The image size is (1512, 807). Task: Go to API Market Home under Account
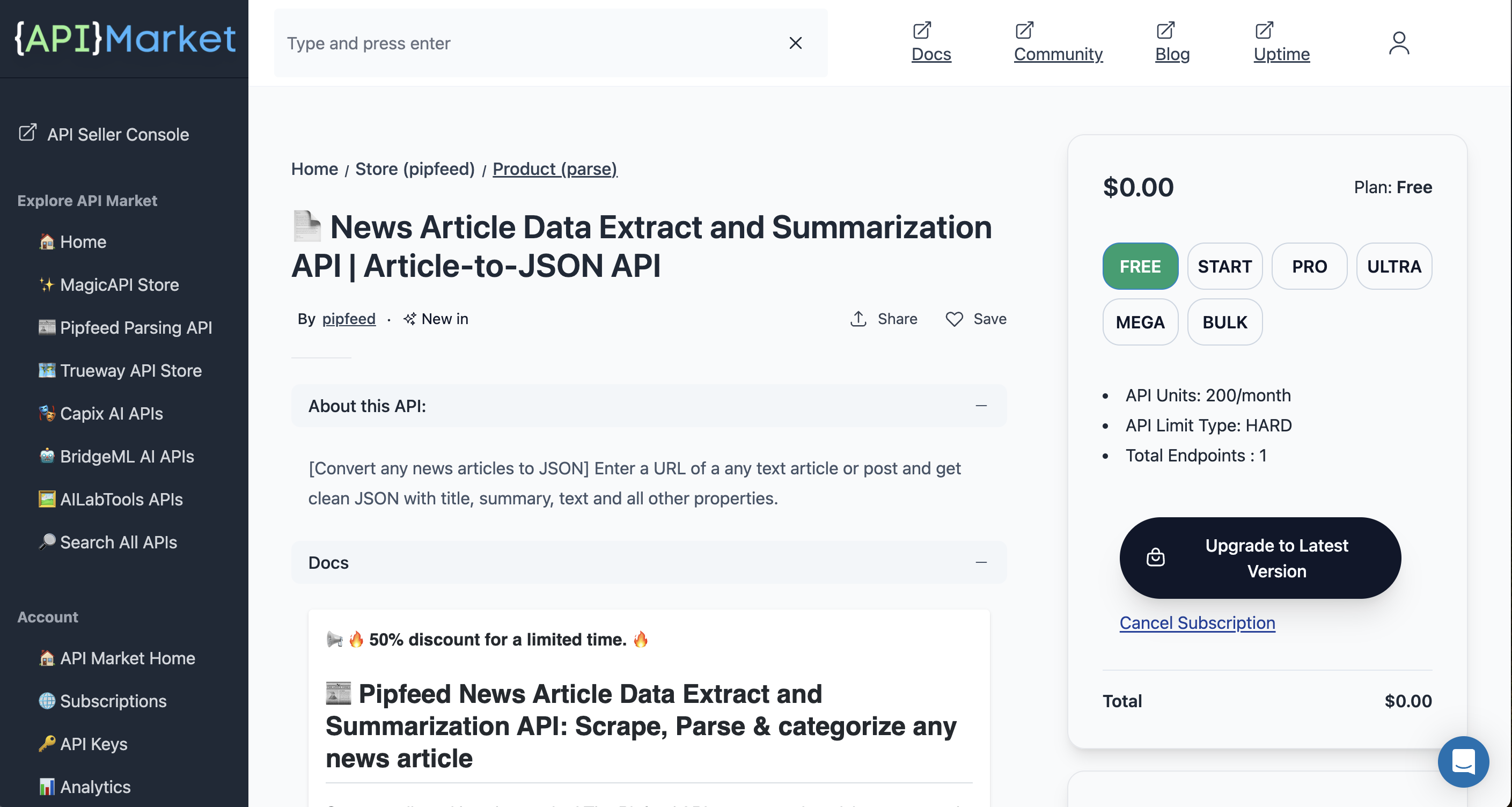coord(117,658)
